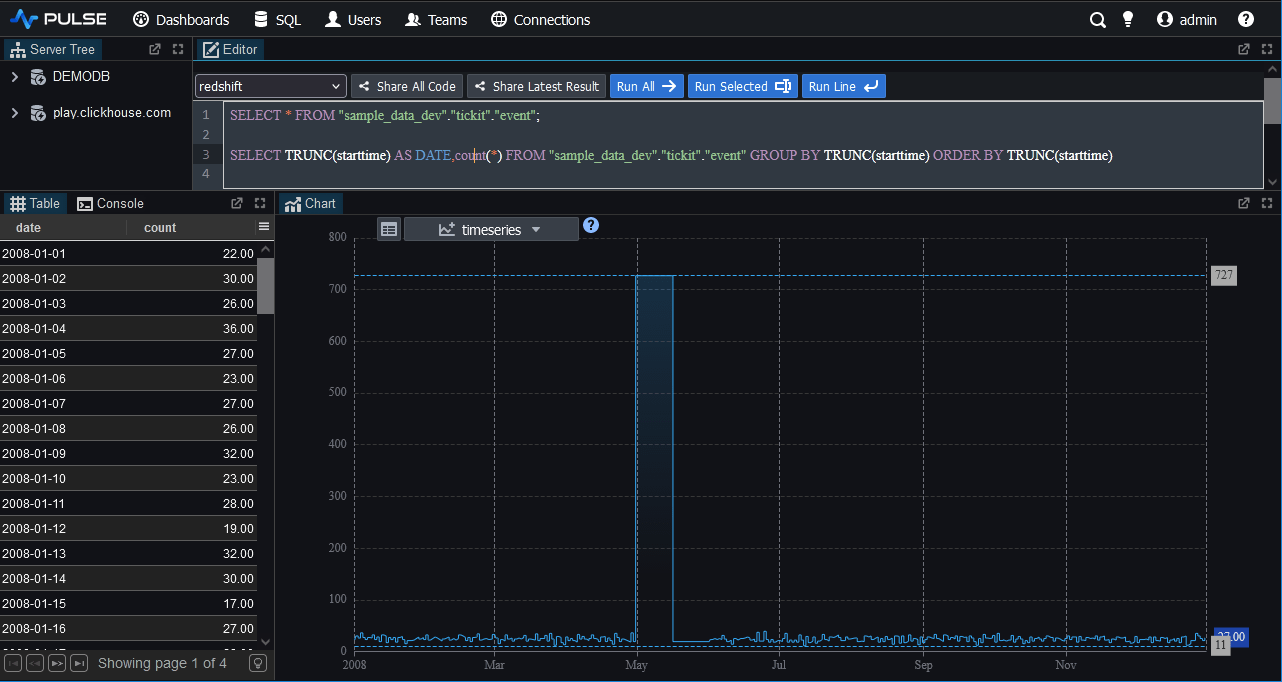Click the lightbulb icon in the top bar
The width and height of the screenshot is (1282, 682).
(1128, 19)
